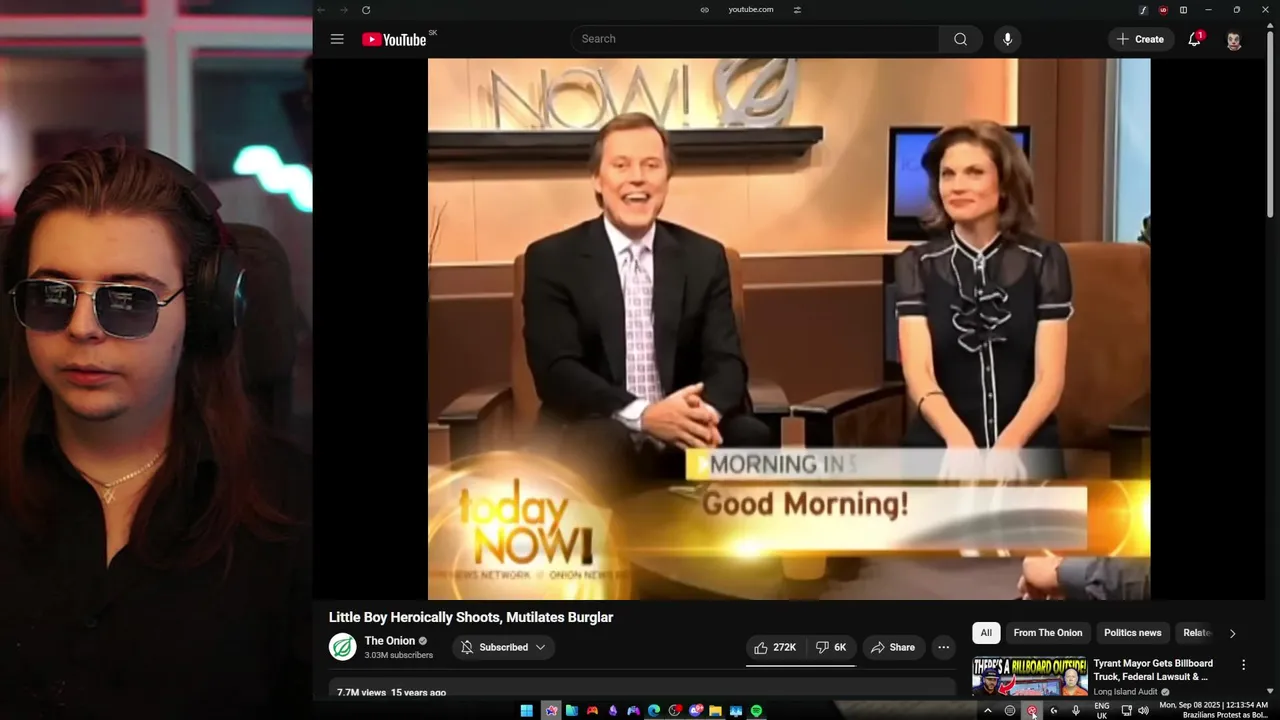Start voice search with microphone icon
Image resolution: width=1280 pixels, height=720 pixels.
[x=1007, y=39]
